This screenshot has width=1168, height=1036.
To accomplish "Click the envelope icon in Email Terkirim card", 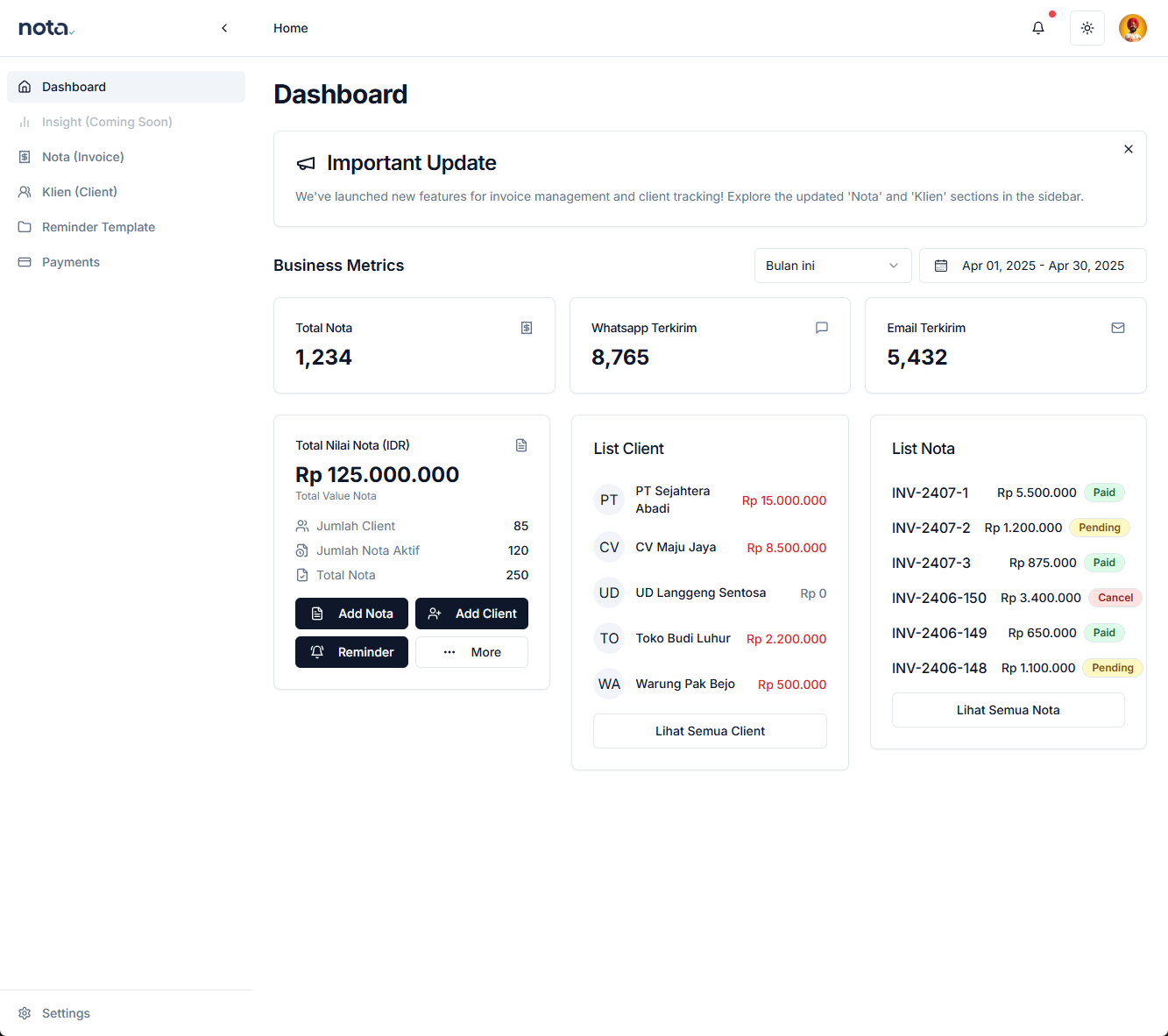I will pos(1118,328).
